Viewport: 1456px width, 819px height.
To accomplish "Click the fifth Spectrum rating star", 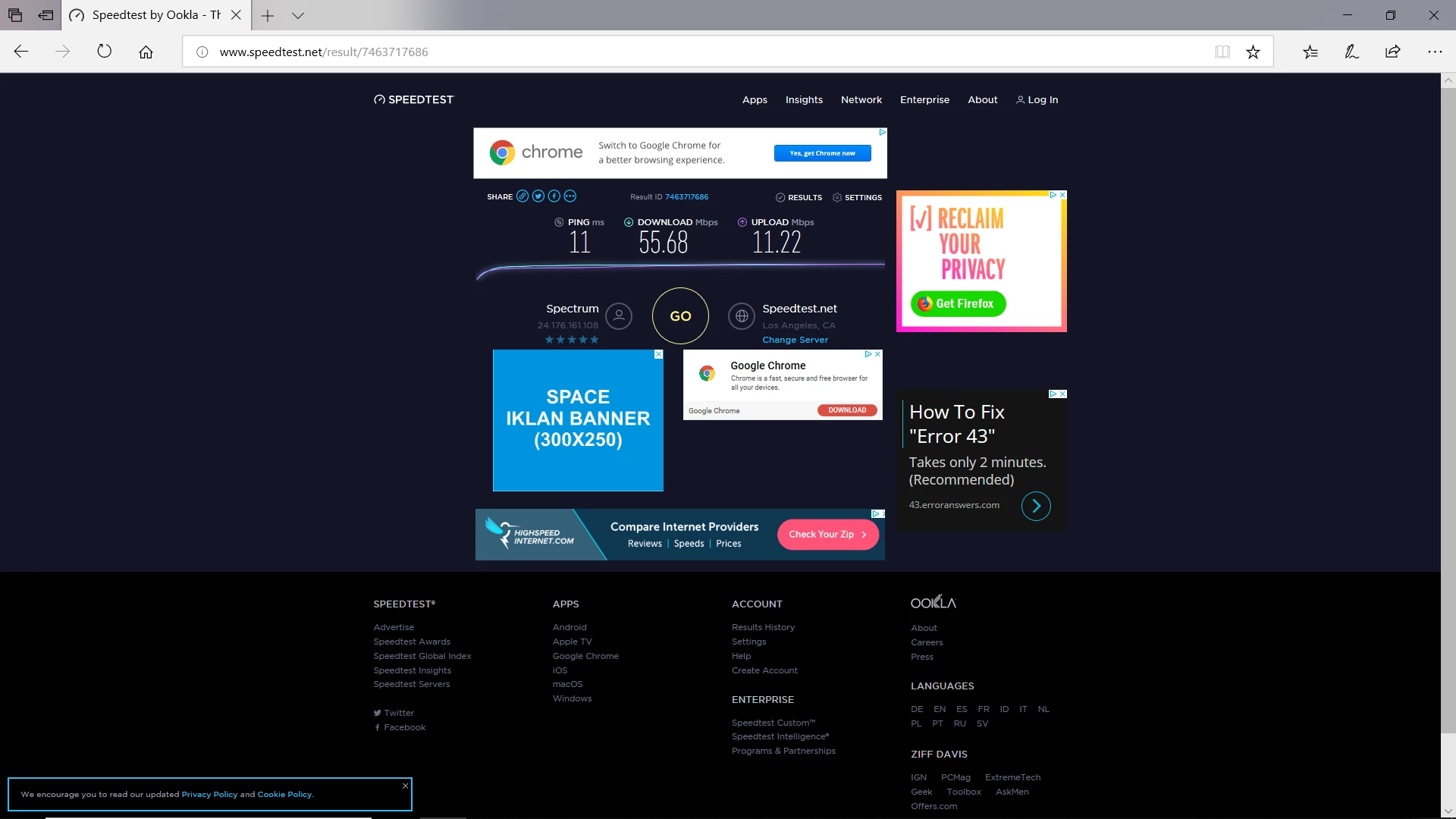I will click(595, 340).
